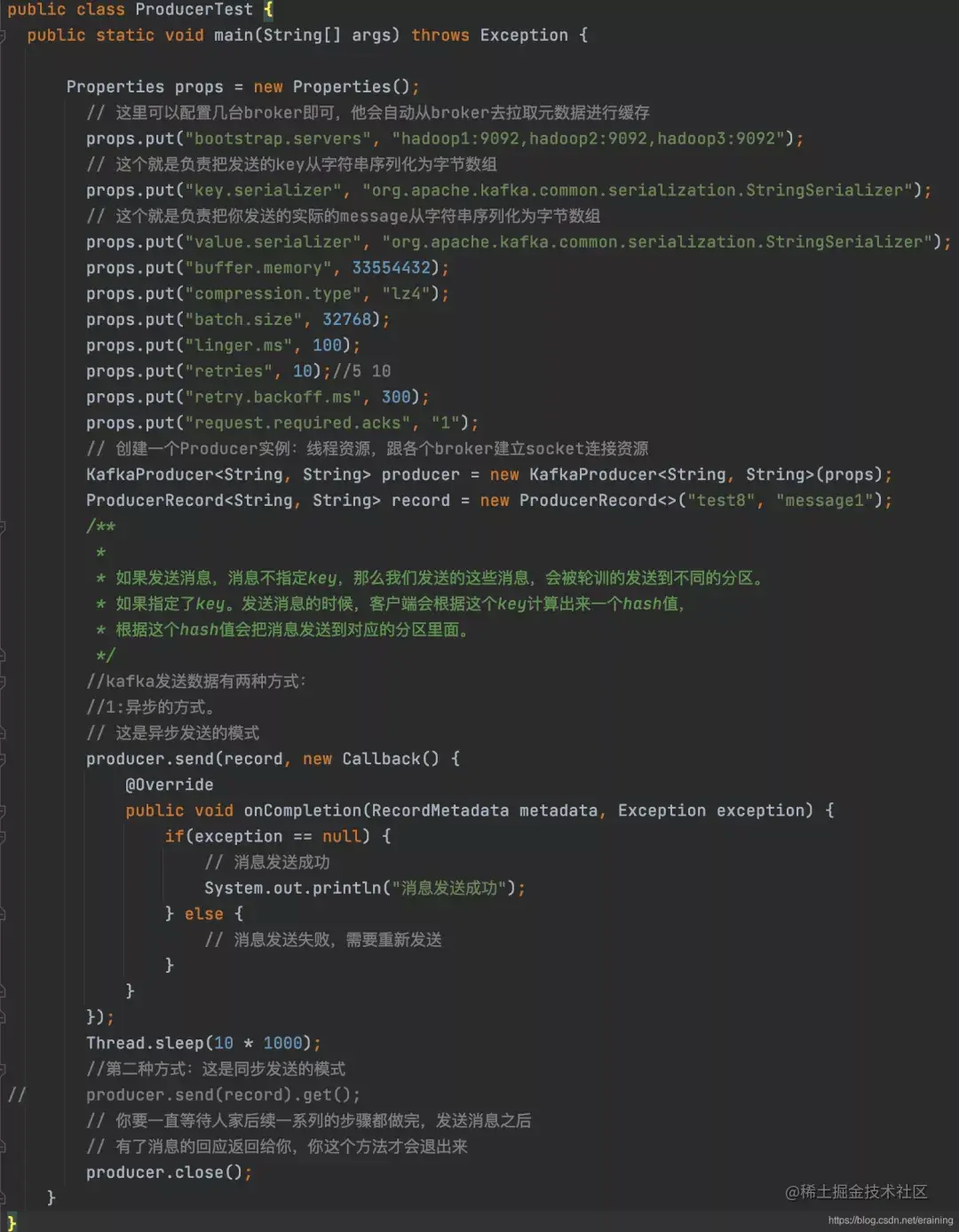Image resolution: width=959 pixels, height=1232 pixels.
Task: Click the "retry.backoff.ms" string
Action: click(x=273, y=397)
